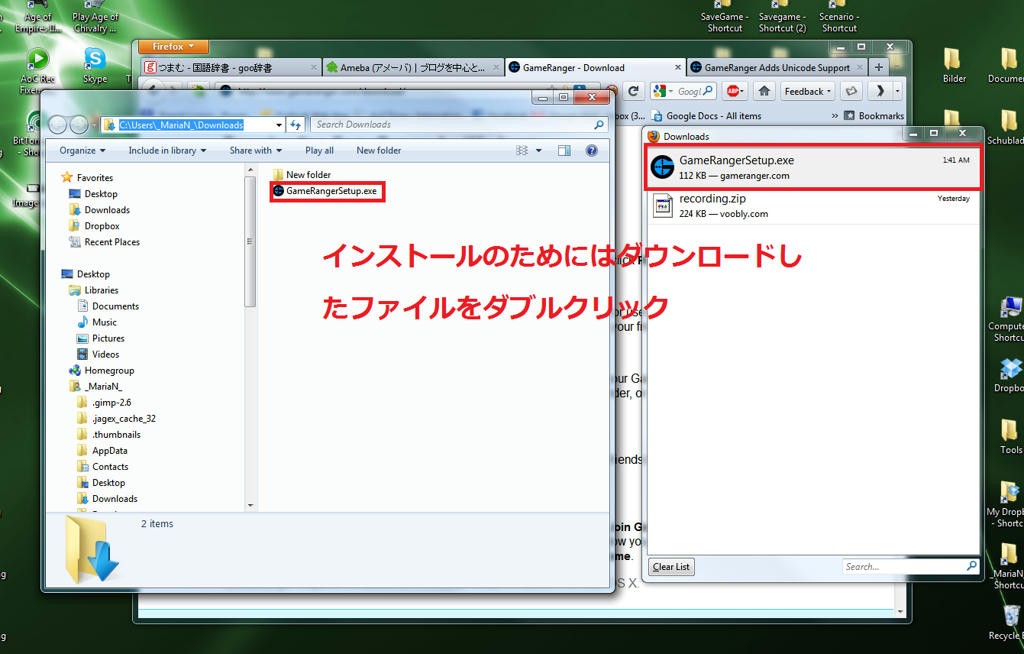Toggle the Explorer preview pane icon
This screenshot has width=1024, height=654.
coord(564,151)
